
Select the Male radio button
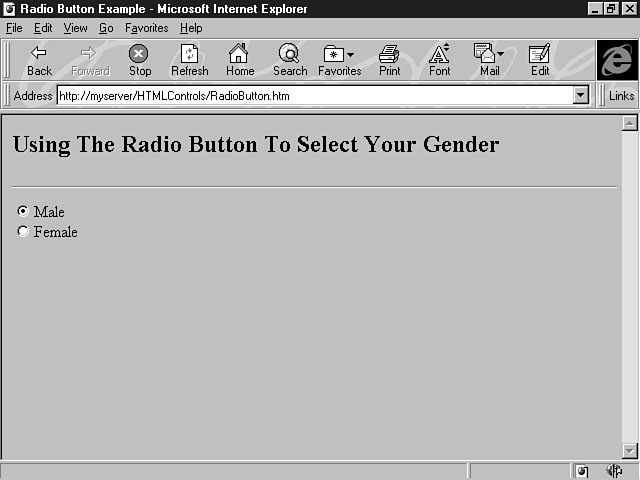[x=23, y=211]
